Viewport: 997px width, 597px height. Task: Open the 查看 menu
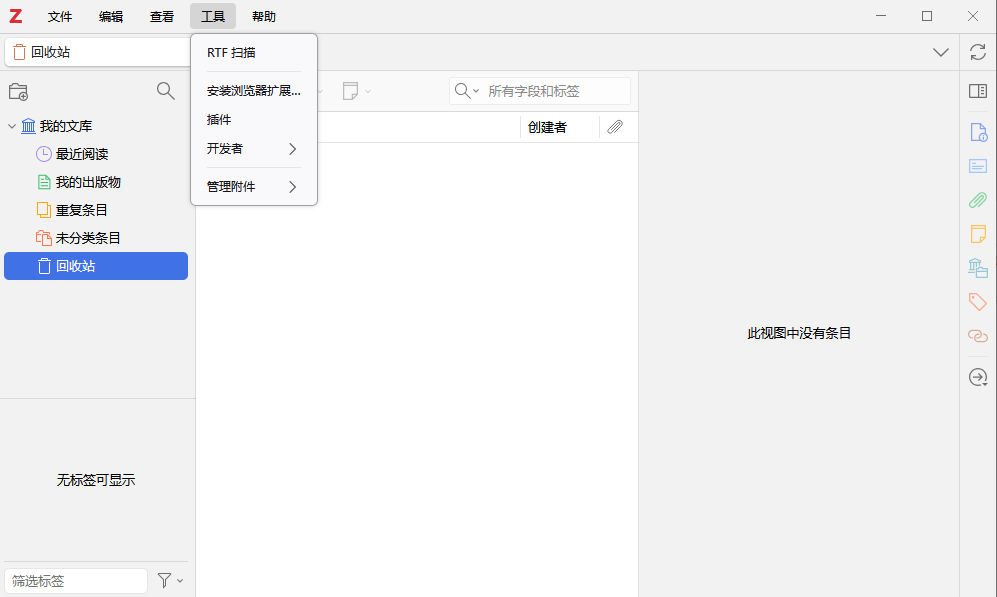pos(162,17)
